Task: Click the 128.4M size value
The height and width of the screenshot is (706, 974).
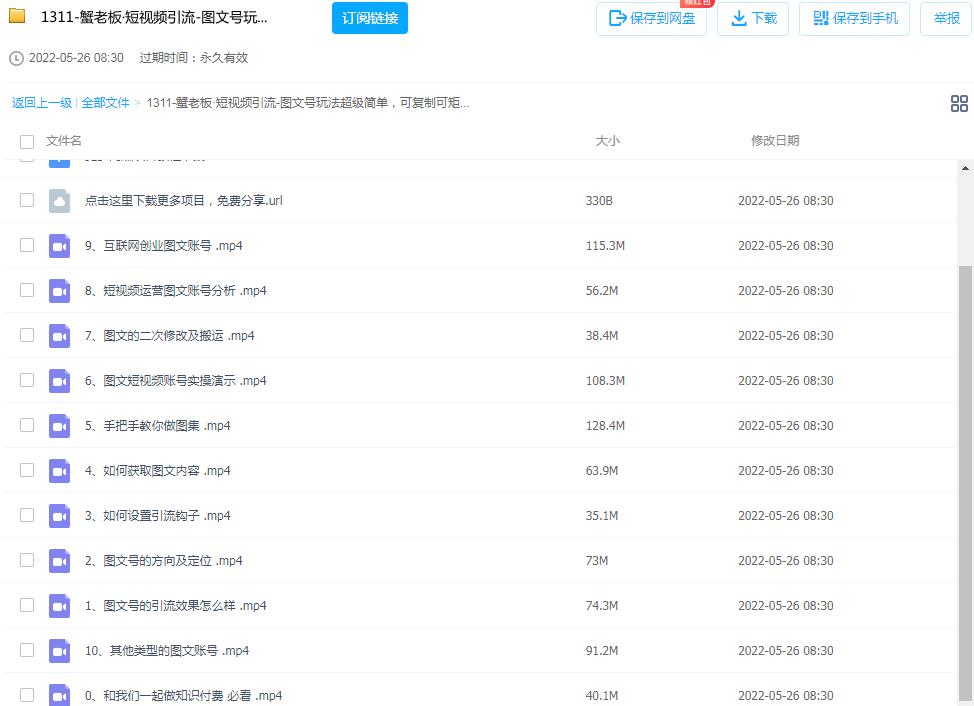Action: [605, 426]
